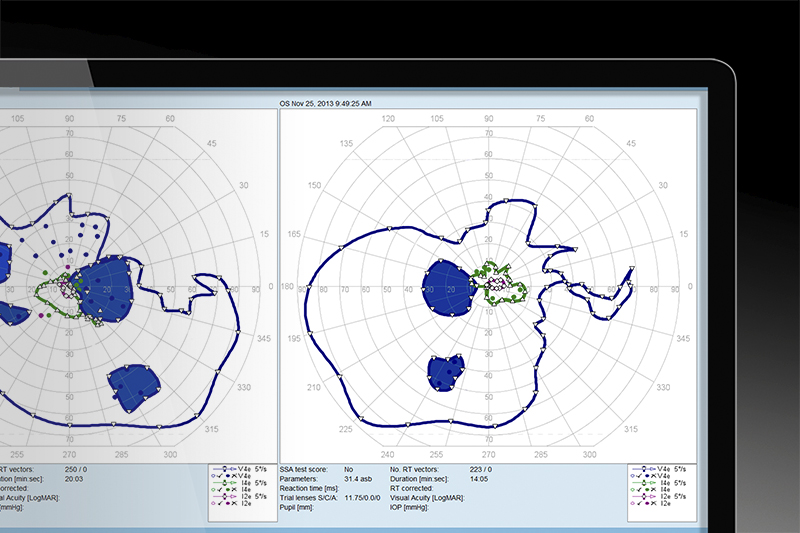
Task: Select the lower blue scotoma in the right chart
Action: 447,372
